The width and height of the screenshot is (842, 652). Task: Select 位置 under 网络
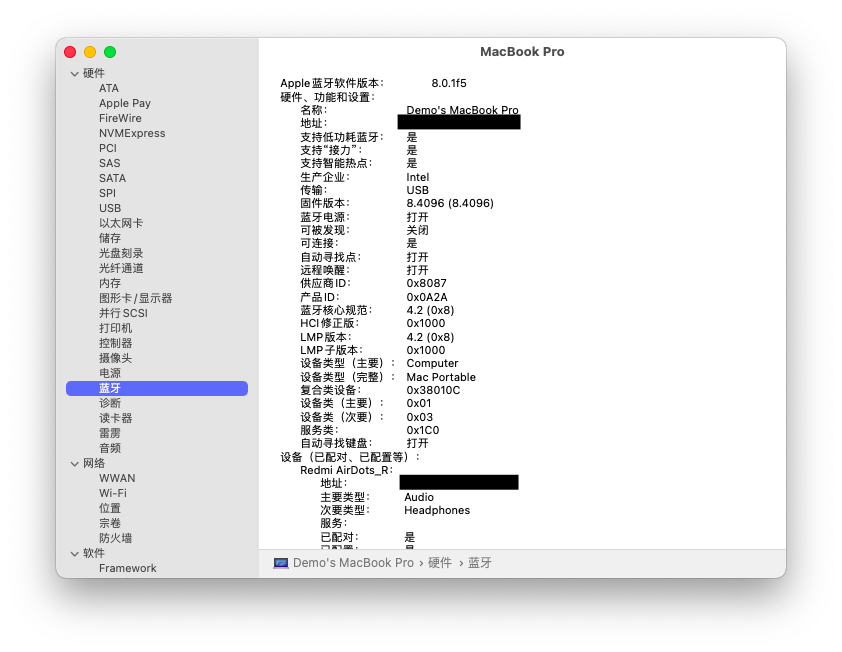coord(110,508)
